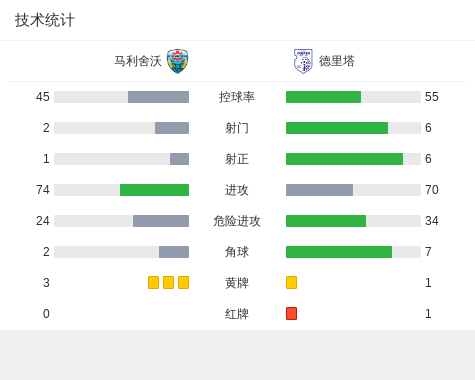
Task: Click the red card icon for 德里塔
Action: pos(291,313)
